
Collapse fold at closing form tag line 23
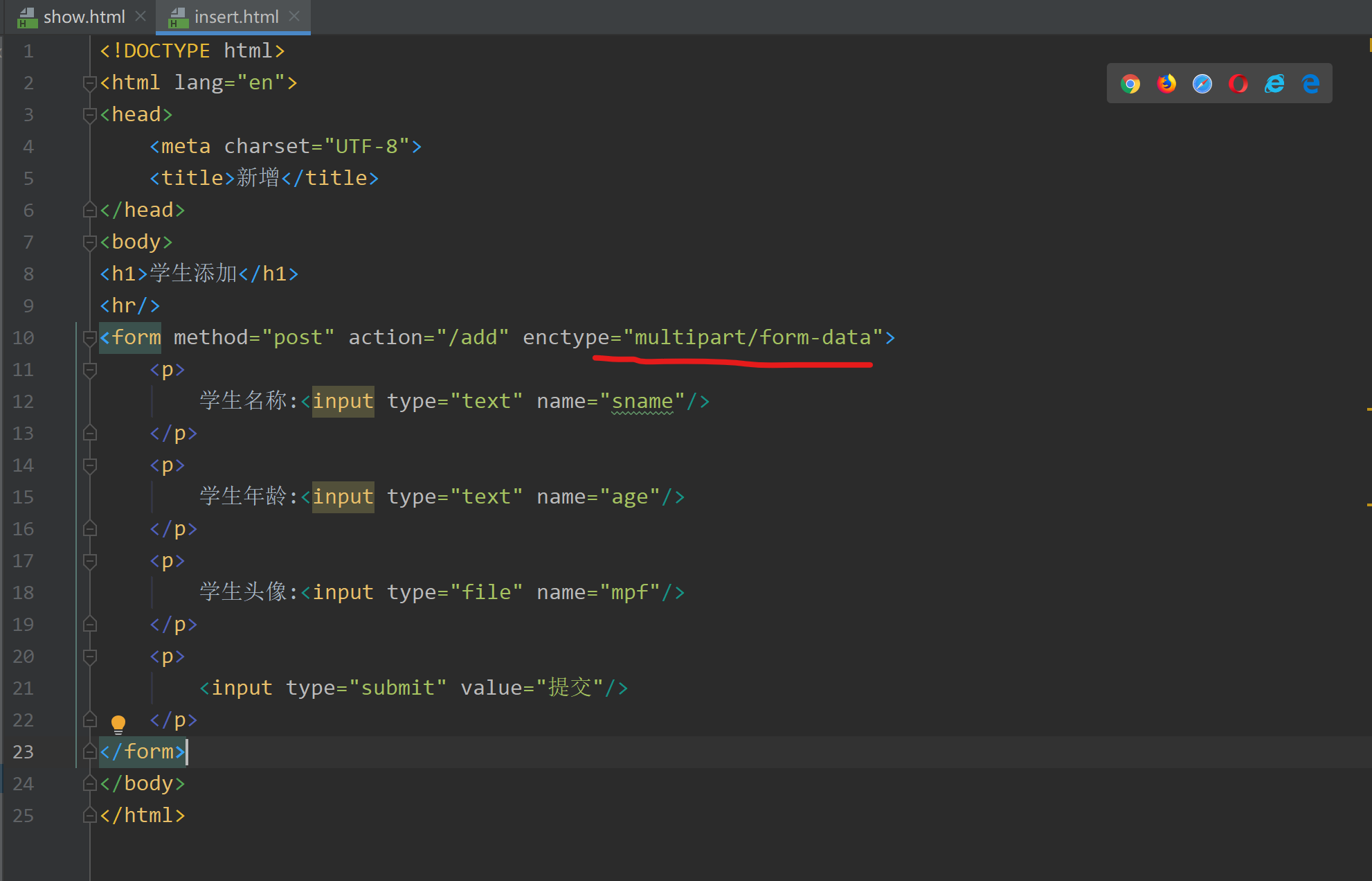coord(89,751)
